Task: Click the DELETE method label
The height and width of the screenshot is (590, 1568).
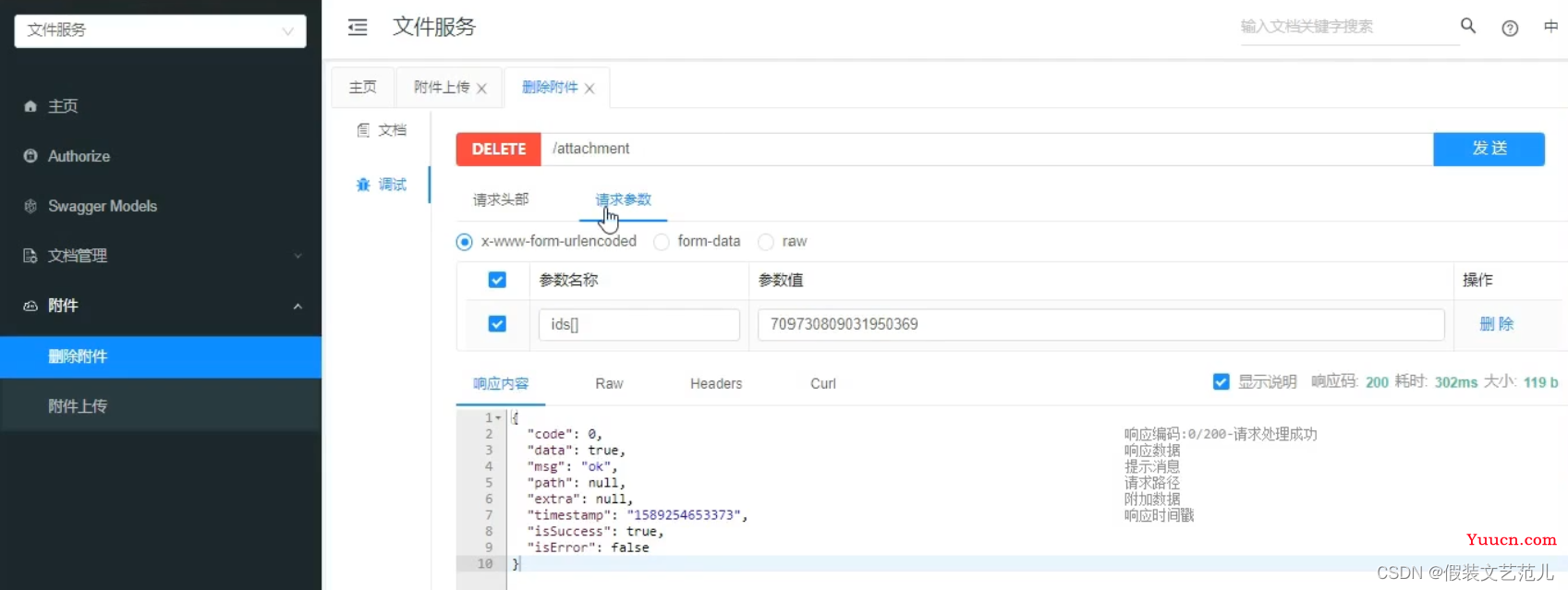Action: [499, 149]
